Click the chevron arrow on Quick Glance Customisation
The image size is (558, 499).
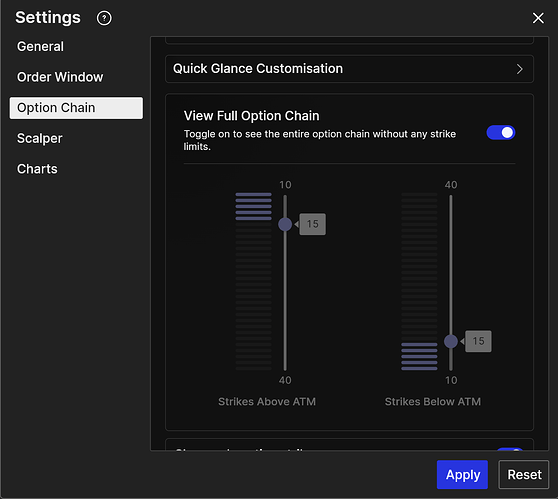click(x=519, y=69)
